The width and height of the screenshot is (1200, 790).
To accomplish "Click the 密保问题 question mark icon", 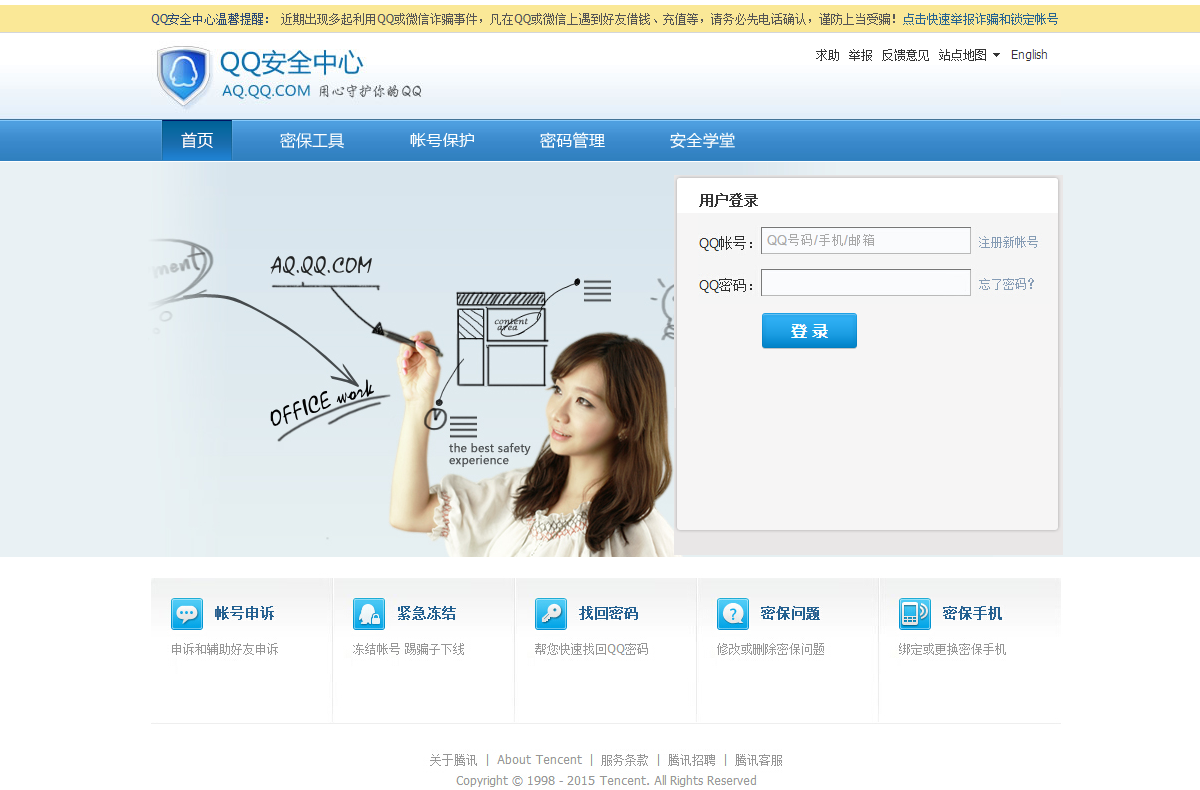I will tap(733, 613).
